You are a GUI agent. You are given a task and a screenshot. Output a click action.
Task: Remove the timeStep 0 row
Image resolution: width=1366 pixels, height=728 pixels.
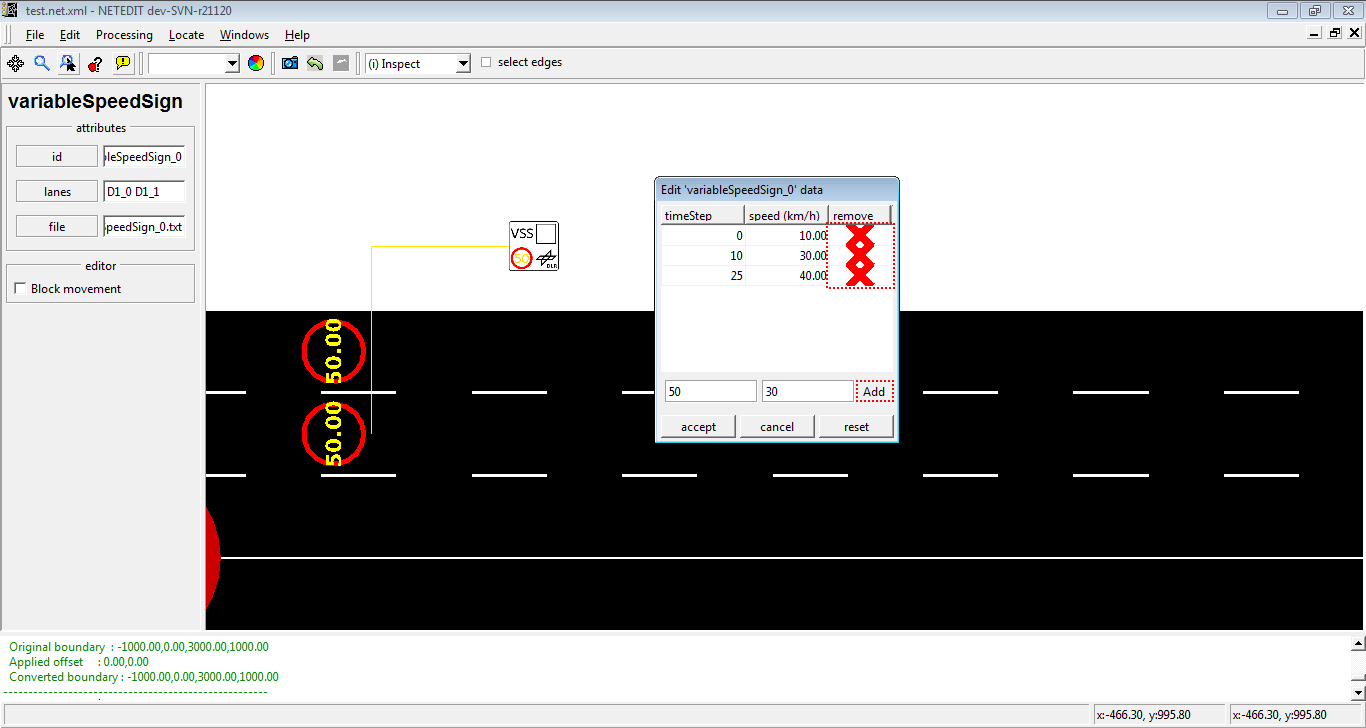859,236
